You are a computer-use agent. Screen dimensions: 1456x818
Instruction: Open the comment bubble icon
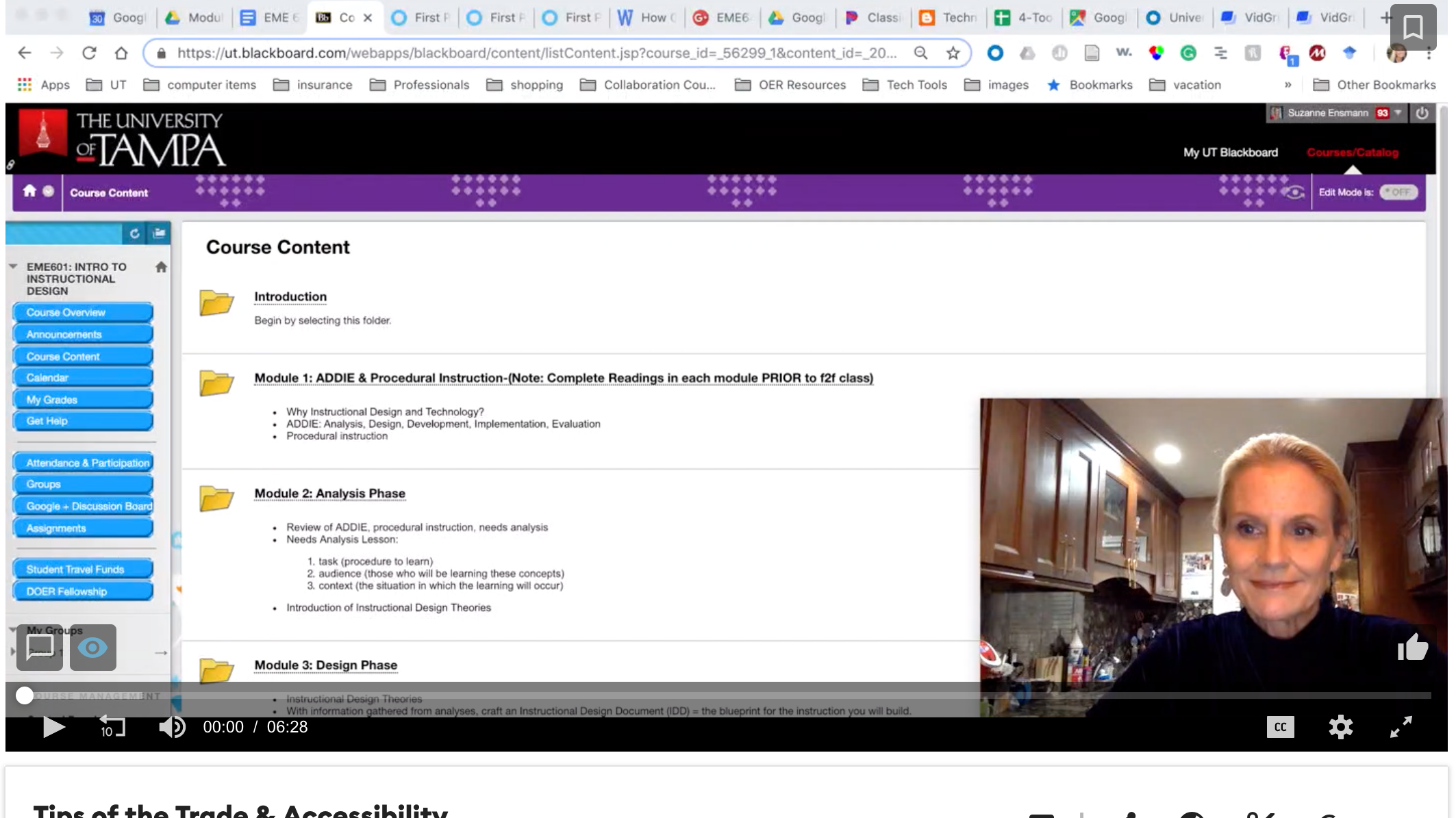(40, 647)
